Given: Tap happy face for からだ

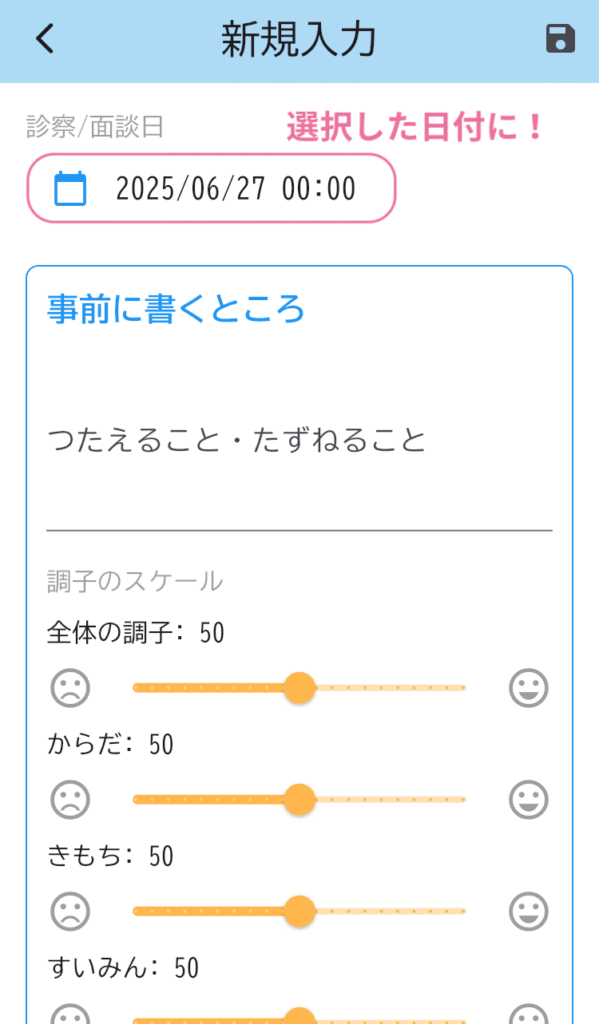Looking at the screenshot, I should (528, 799).
